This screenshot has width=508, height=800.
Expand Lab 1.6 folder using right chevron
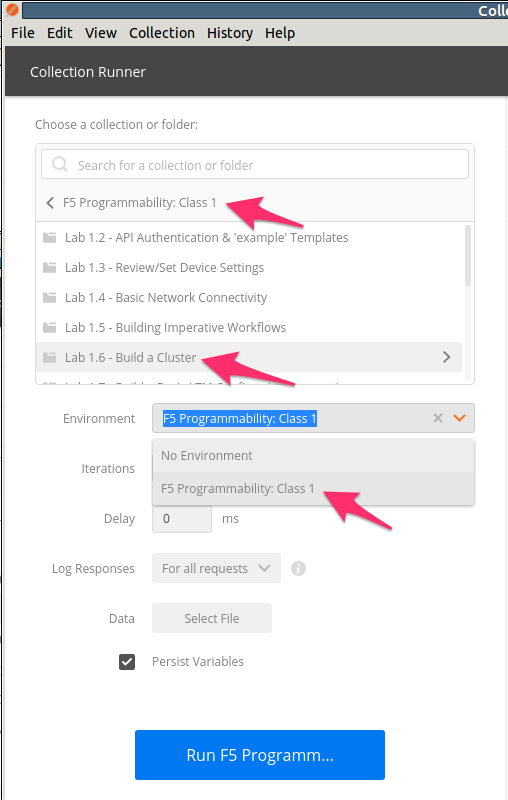coord(447,357)
